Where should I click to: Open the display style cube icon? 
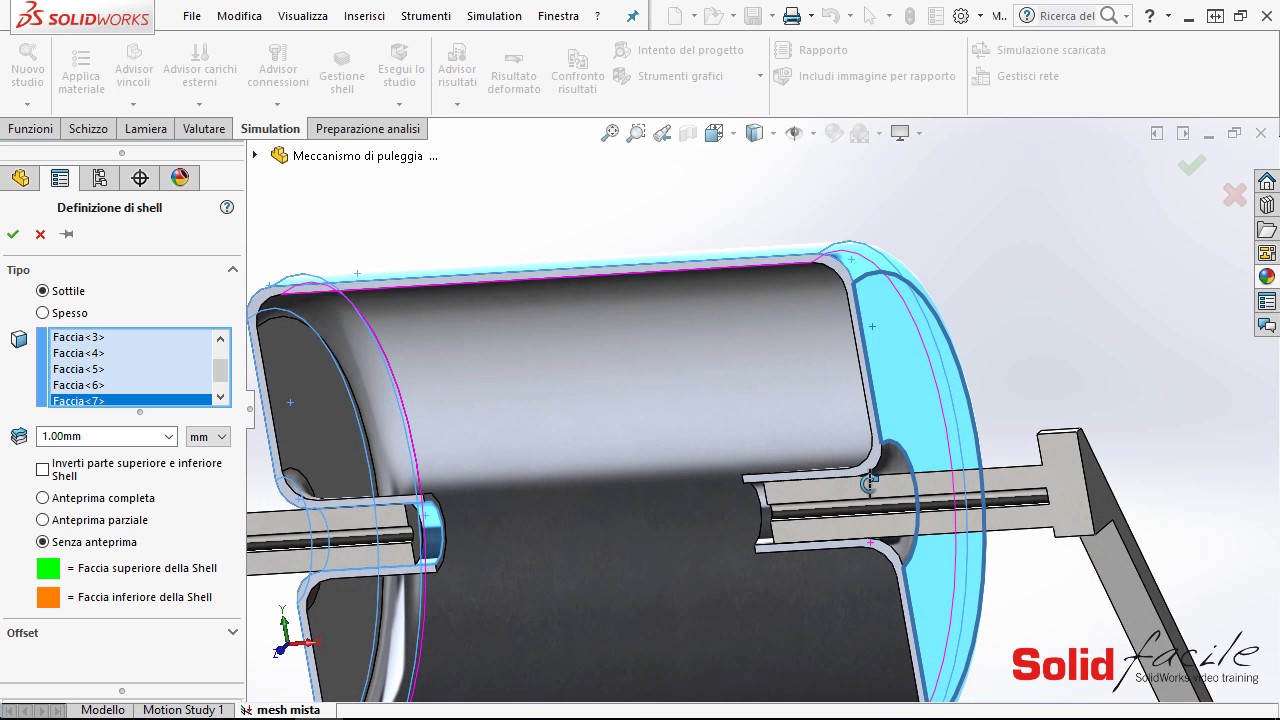(755, 133)
